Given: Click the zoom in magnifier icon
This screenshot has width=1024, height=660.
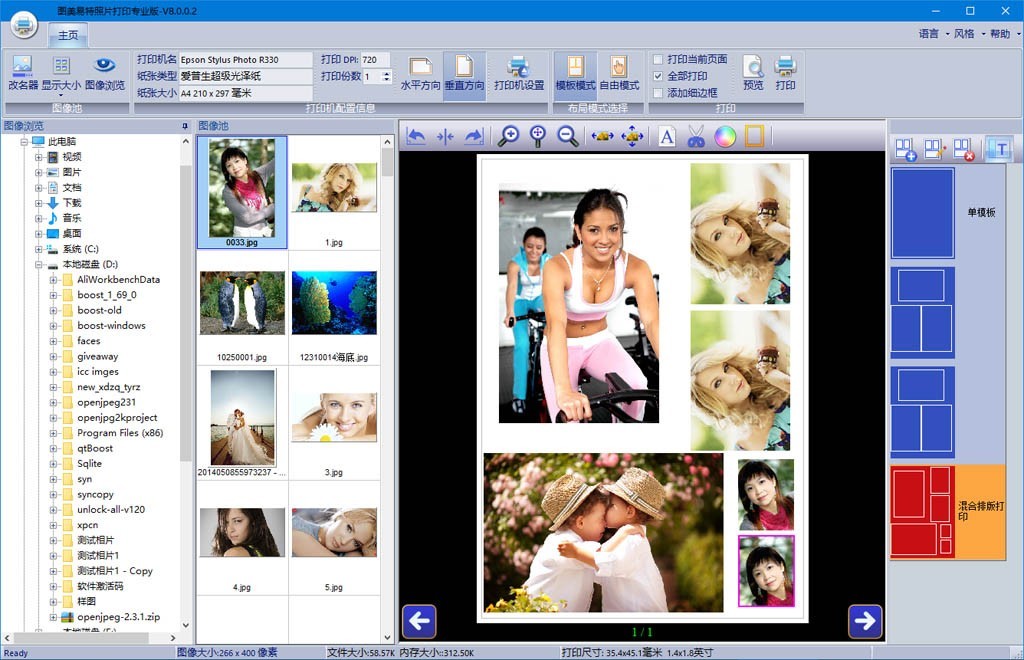Looking at the screenshot, I should [x=509, y=137].
